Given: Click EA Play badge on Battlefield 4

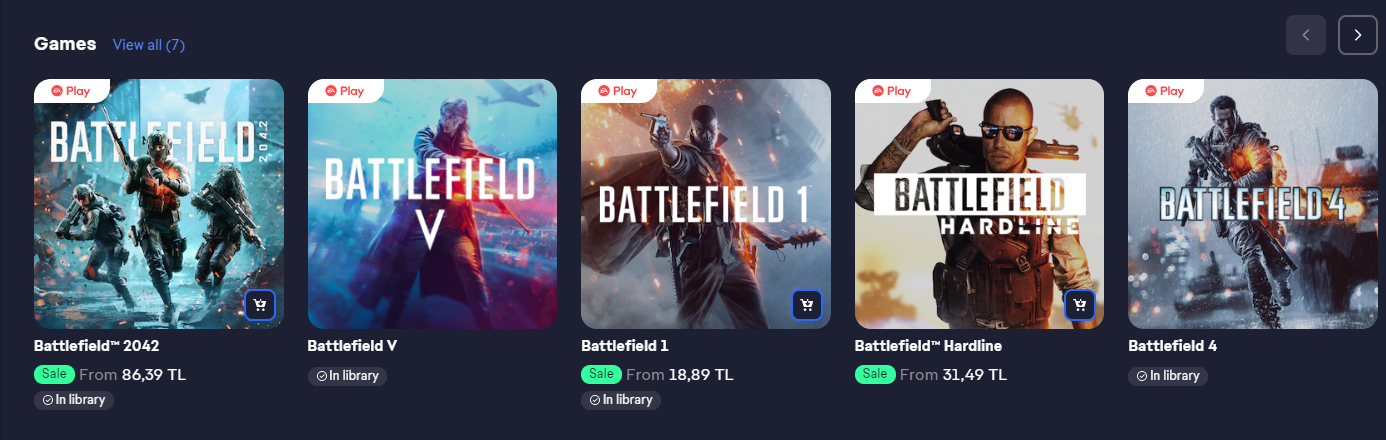Looking at the screenshot, I should coord(1165,91).
